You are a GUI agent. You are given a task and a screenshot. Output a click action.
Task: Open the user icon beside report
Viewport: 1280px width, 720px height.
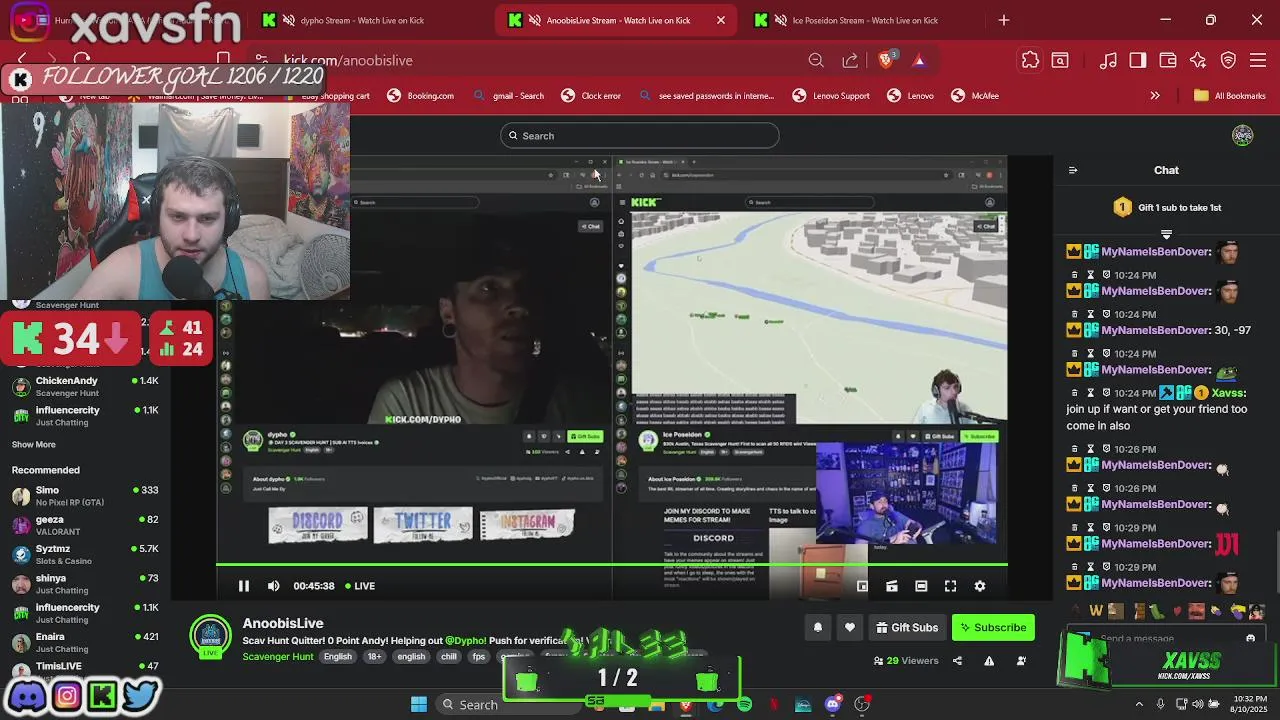tap(1021, 660)
